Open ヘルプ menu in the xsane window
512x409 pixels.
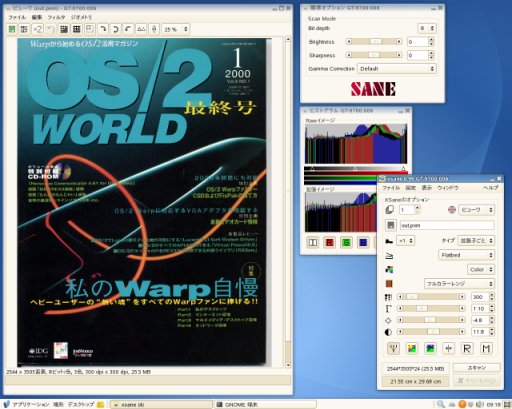tap(491, 188)
